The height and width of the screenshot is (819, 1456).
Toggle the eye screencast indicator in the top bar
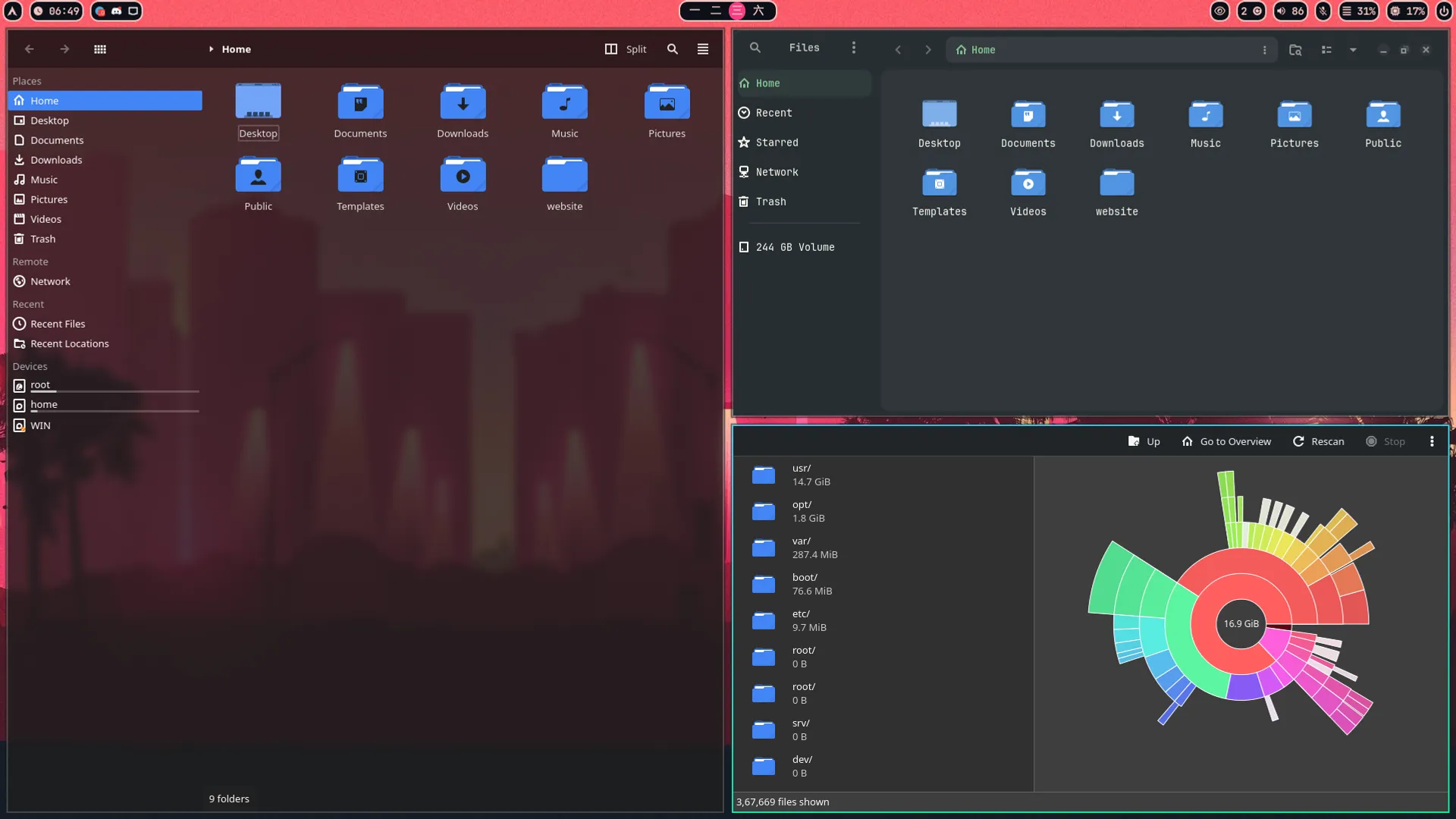click(x=1219, y=11)
